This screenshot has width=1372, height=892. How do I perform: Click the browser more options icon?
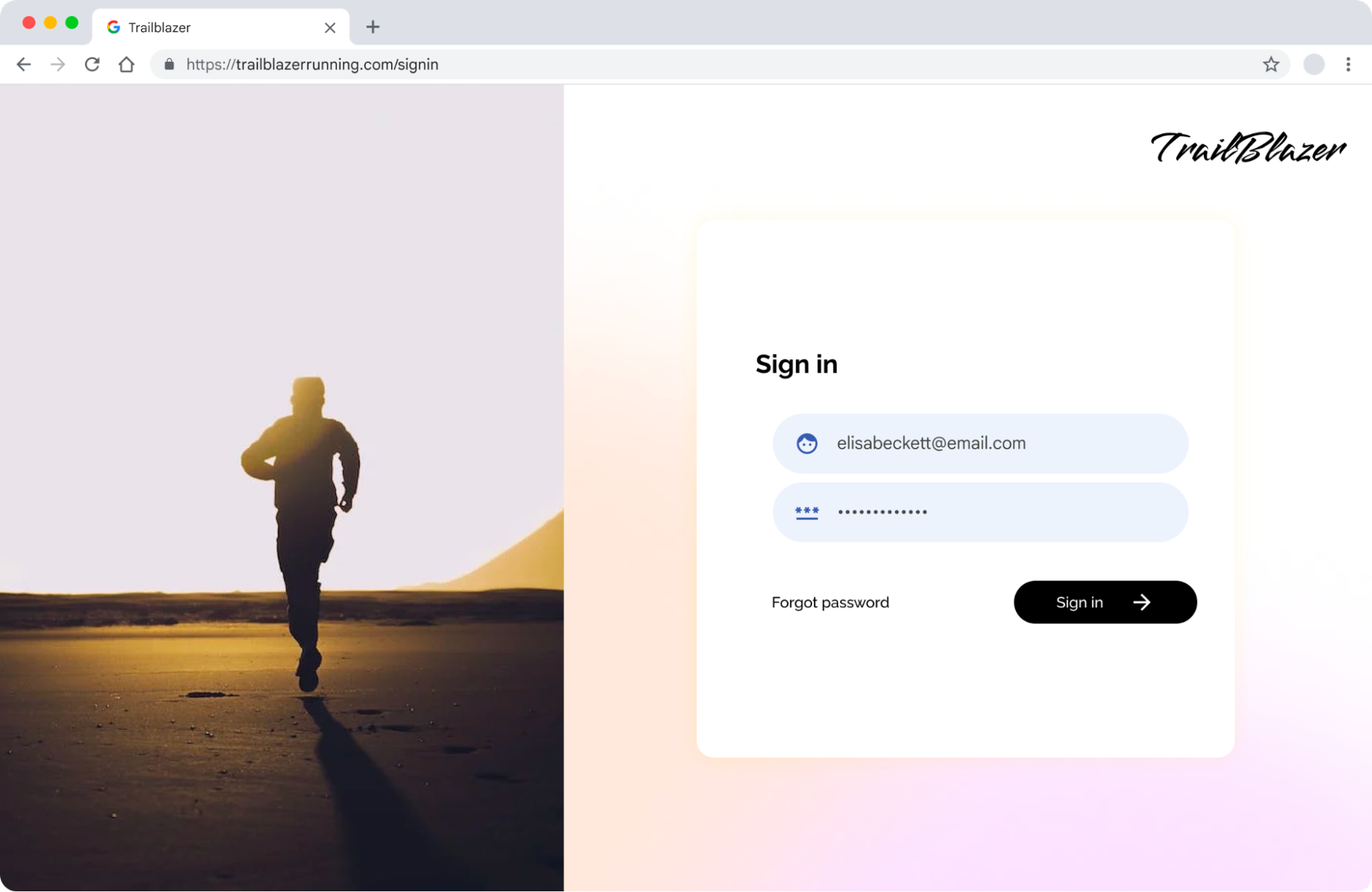point(1348,64)
